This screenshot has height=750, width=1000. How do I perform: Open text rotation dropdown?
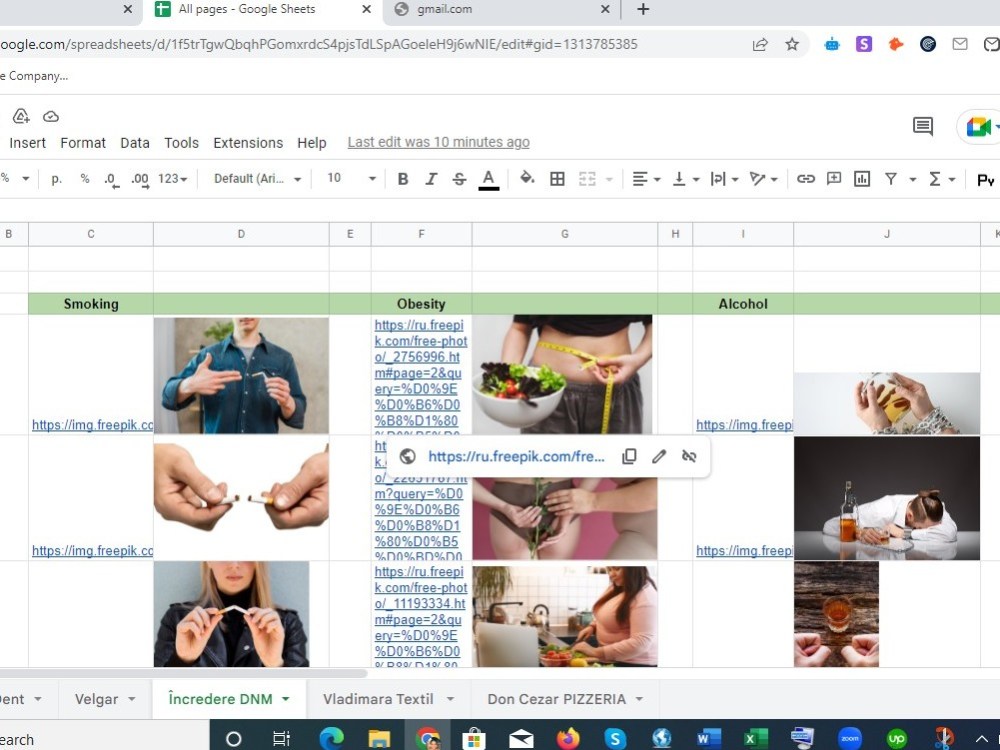(x=763, y=179)
